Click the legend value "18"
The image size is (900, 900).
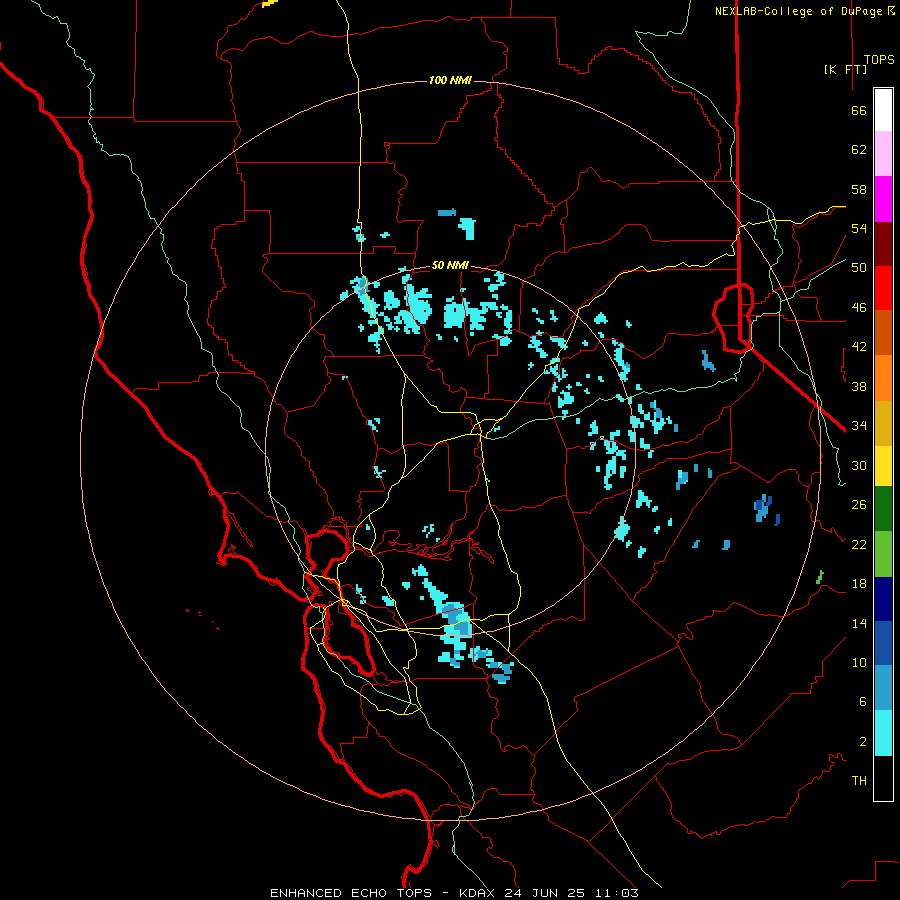(x=859, y=584)
